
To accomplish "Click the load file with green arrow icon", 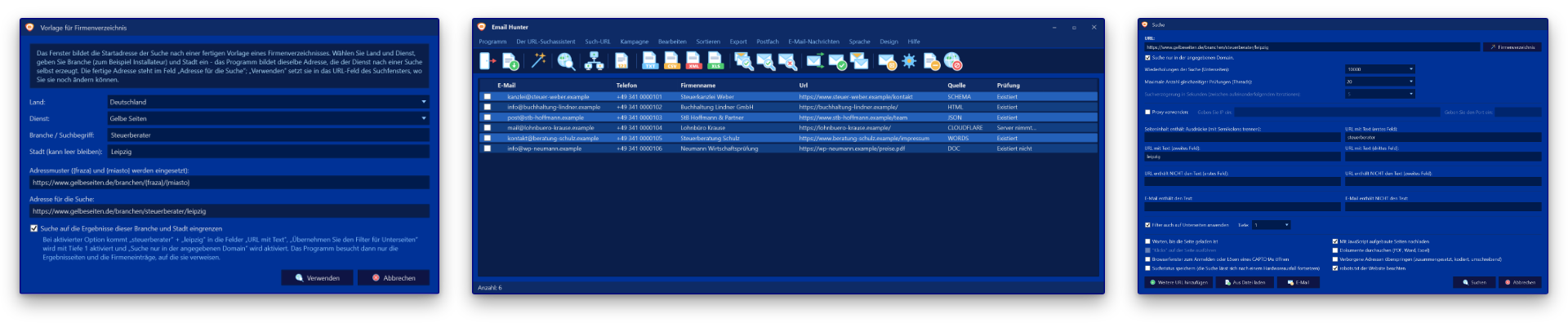I will point(510,61).
